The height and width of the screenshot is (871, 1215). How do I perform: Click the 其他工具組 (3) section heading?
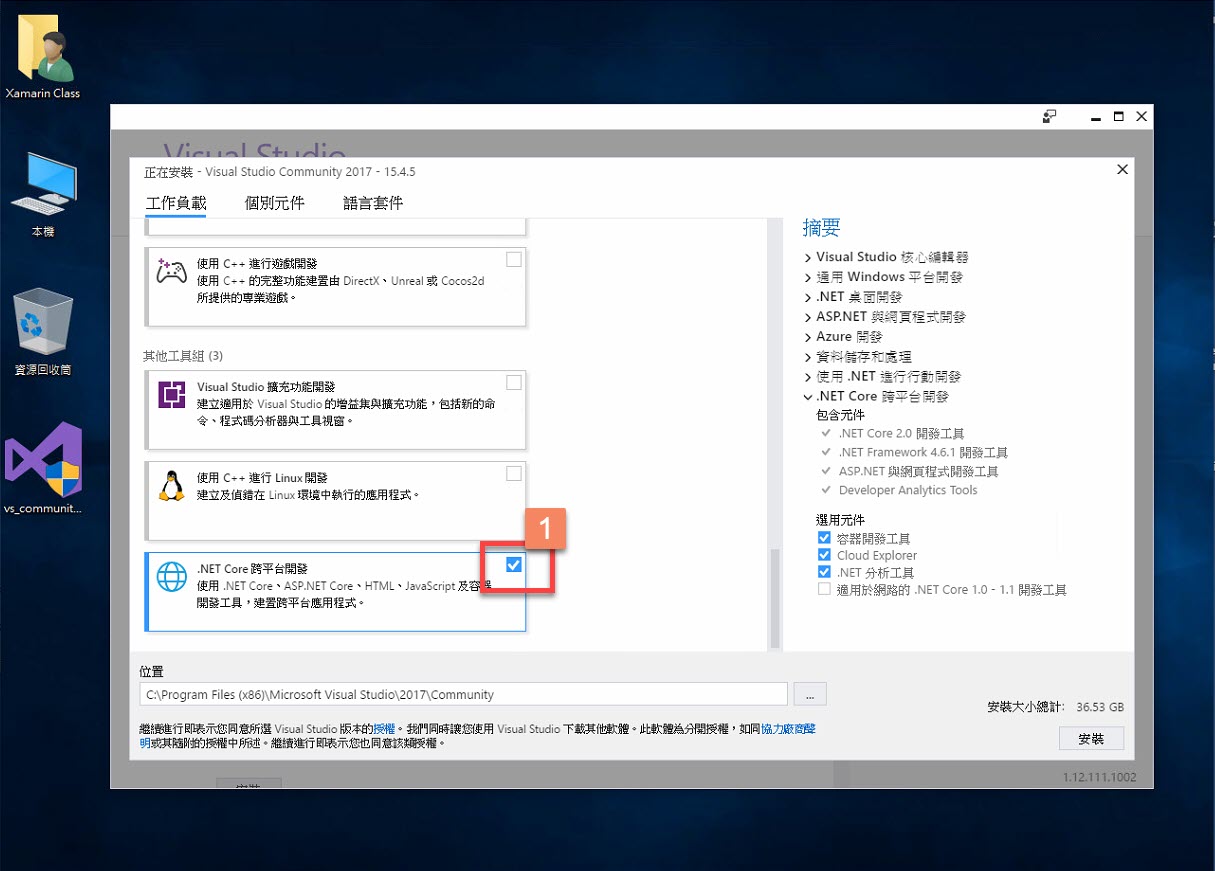(182, 356)
